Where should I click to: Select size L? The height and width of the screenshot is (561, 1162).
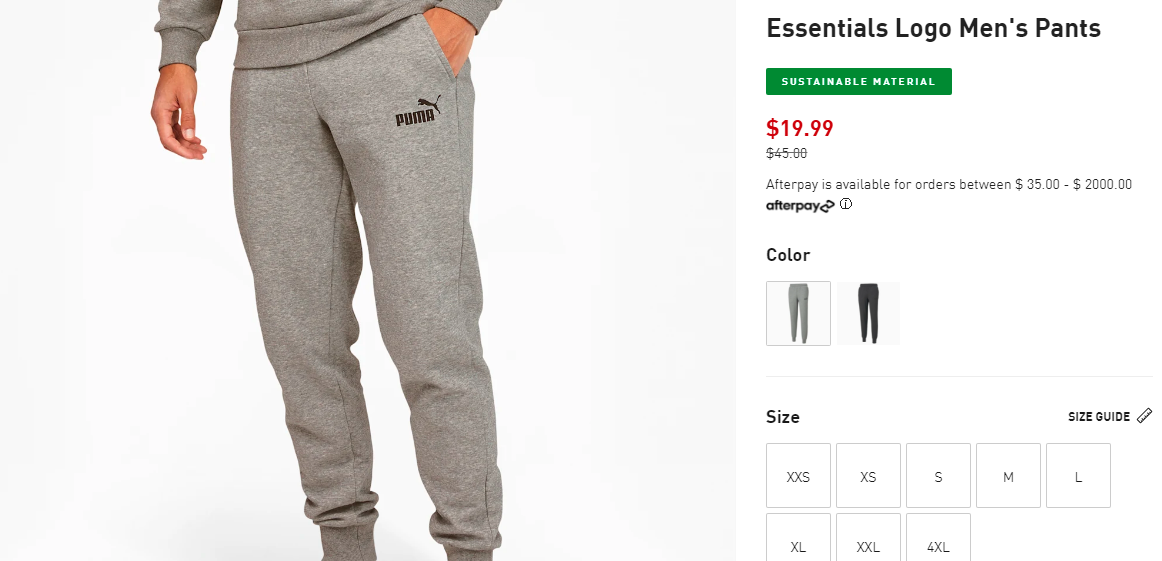point(1078,476)
